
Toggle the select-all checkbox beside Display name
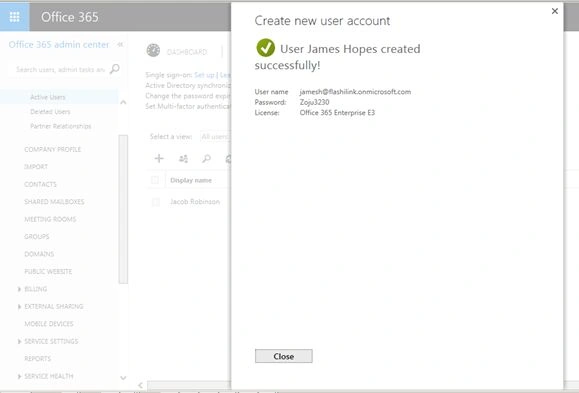tap(155, 180)
